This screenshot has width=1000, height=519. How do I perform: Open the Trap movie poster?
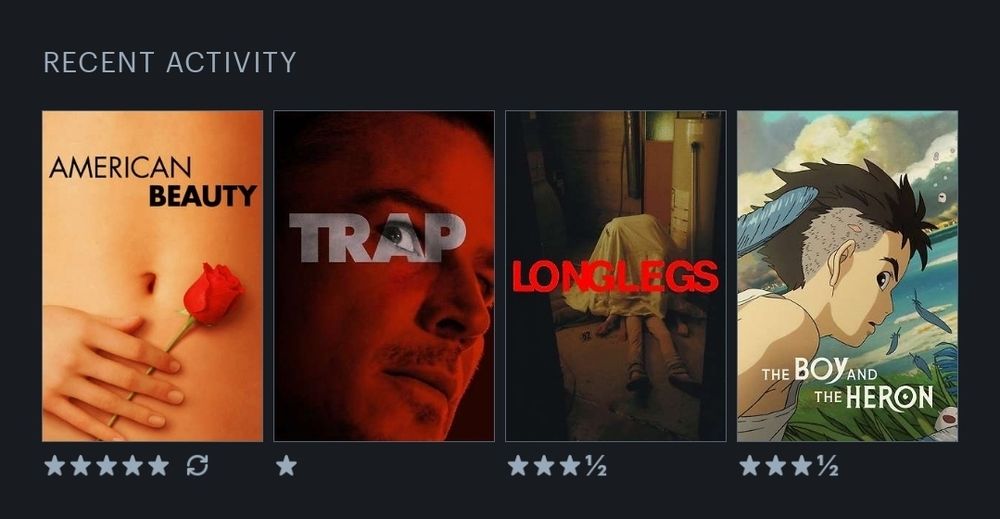pyautogui.click(x=384, y=276)
